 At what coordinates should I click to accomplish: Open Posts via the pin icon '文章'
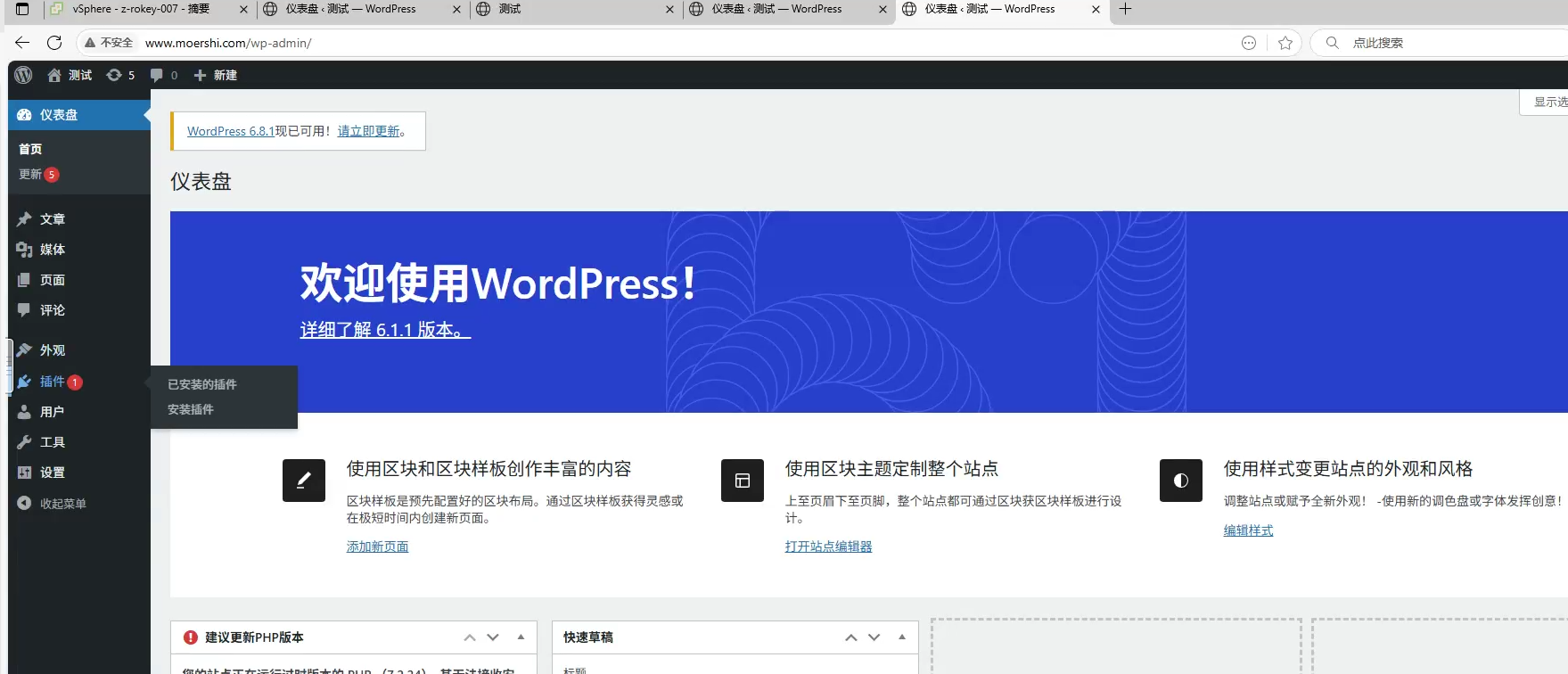pyautogui.click(x=24, y=219)
